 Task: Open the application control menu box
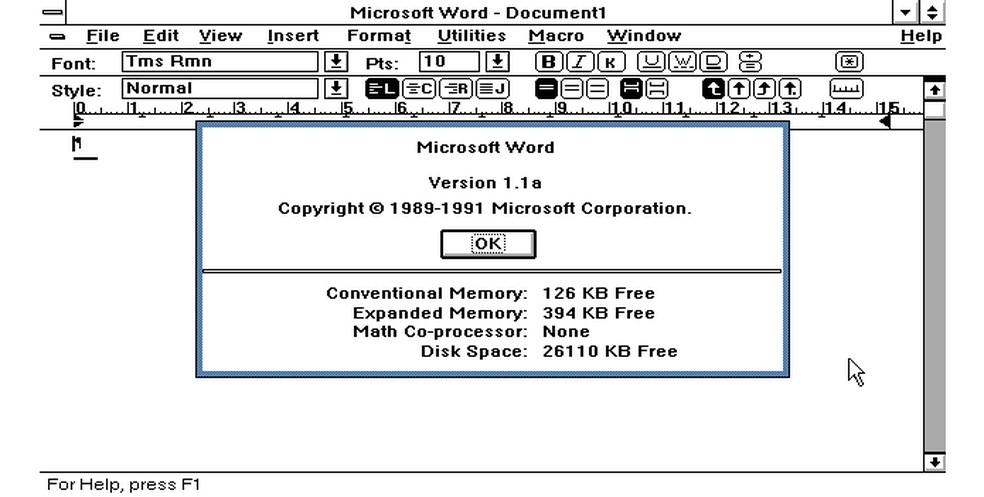52,12
